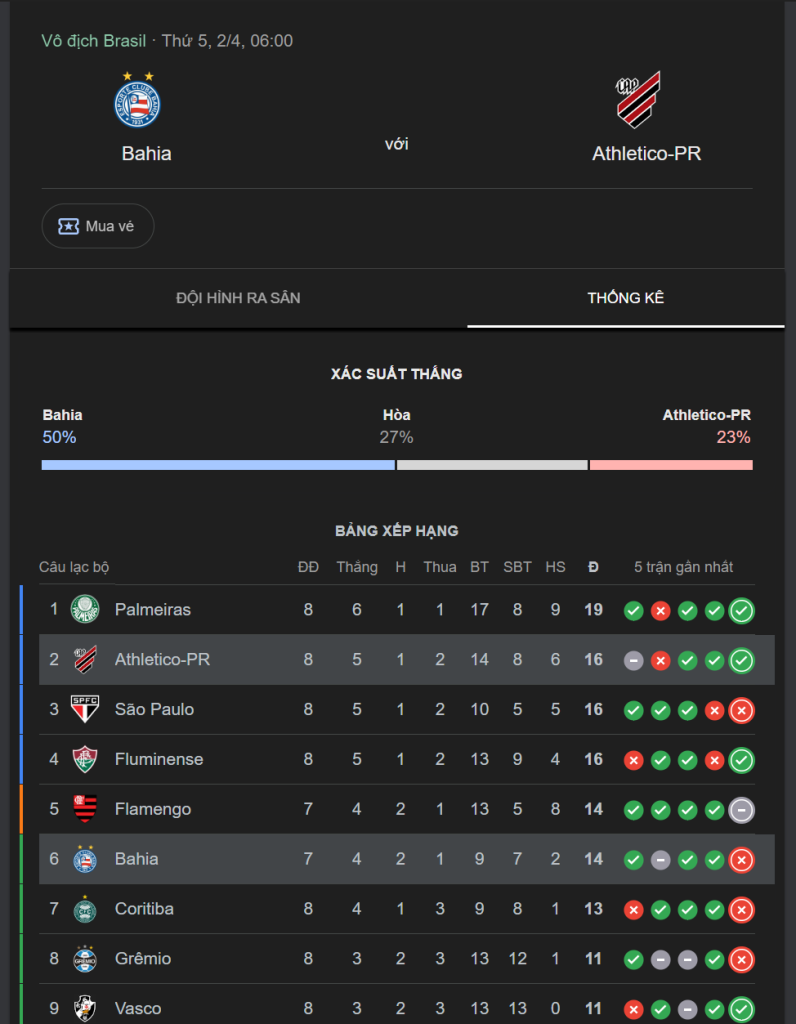Click Flamengo's last-match draw circle icon
The height and width of the screenshot is (1024, 796).
coord(741,809)
